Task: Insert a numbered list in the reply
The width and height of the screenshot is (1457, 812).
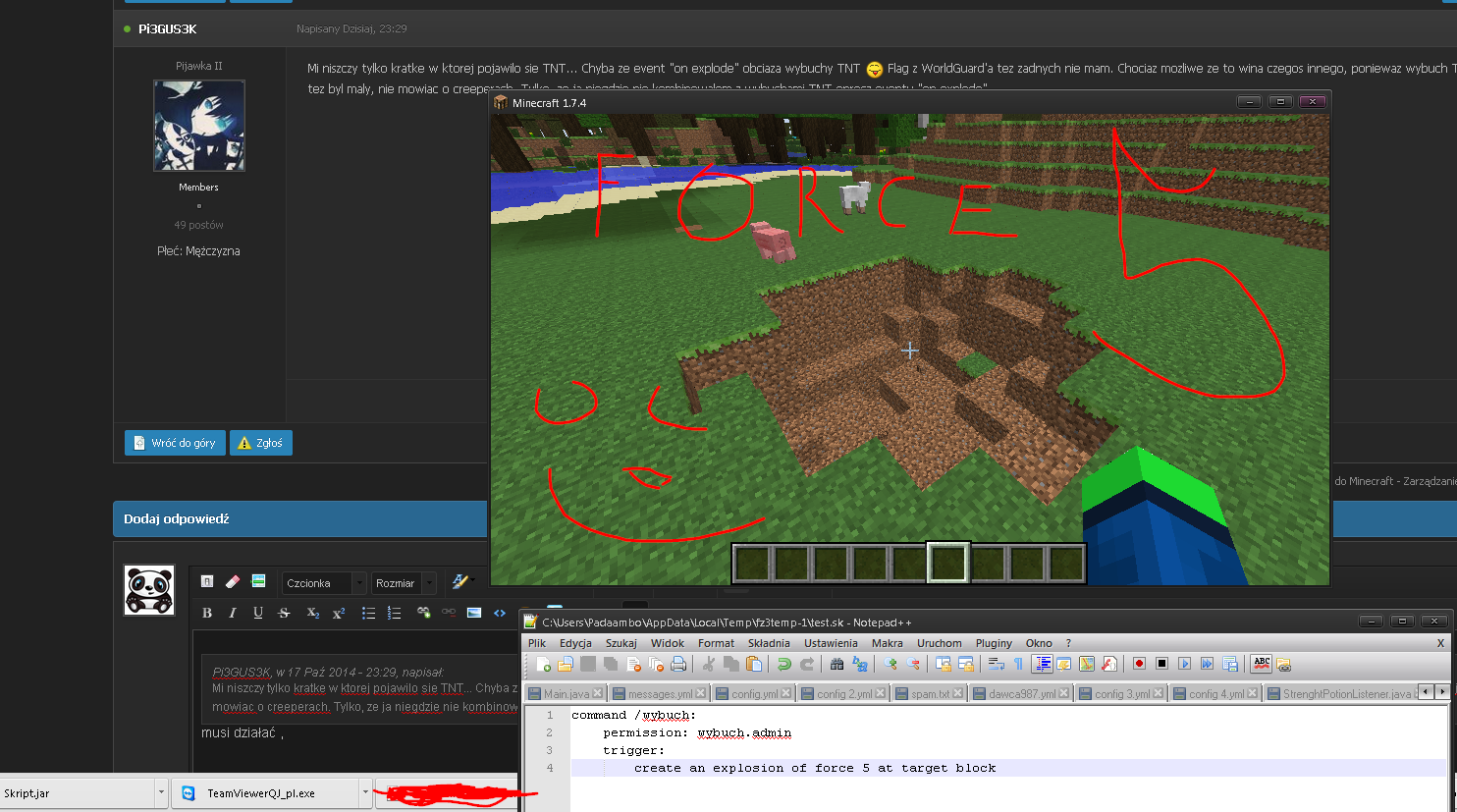Action: [394, 613]
